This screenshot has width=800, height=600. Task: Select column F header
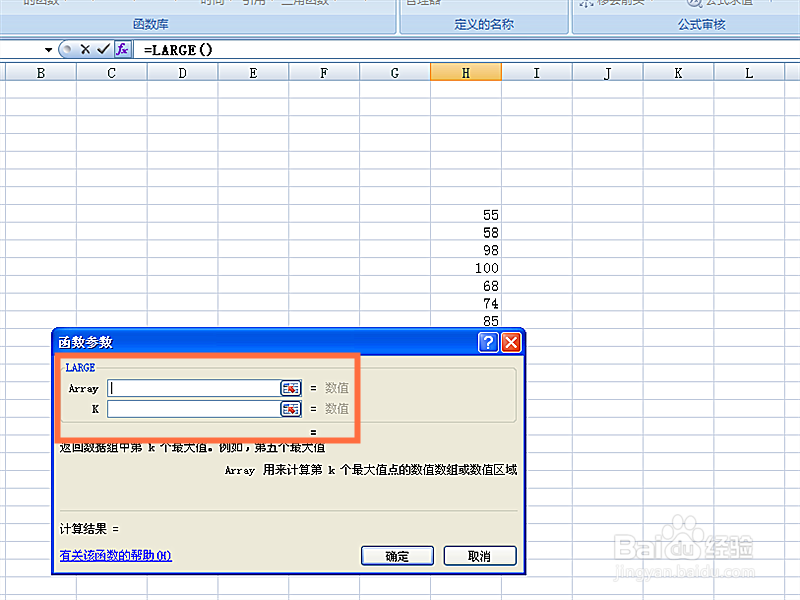[x=324, y=73]
